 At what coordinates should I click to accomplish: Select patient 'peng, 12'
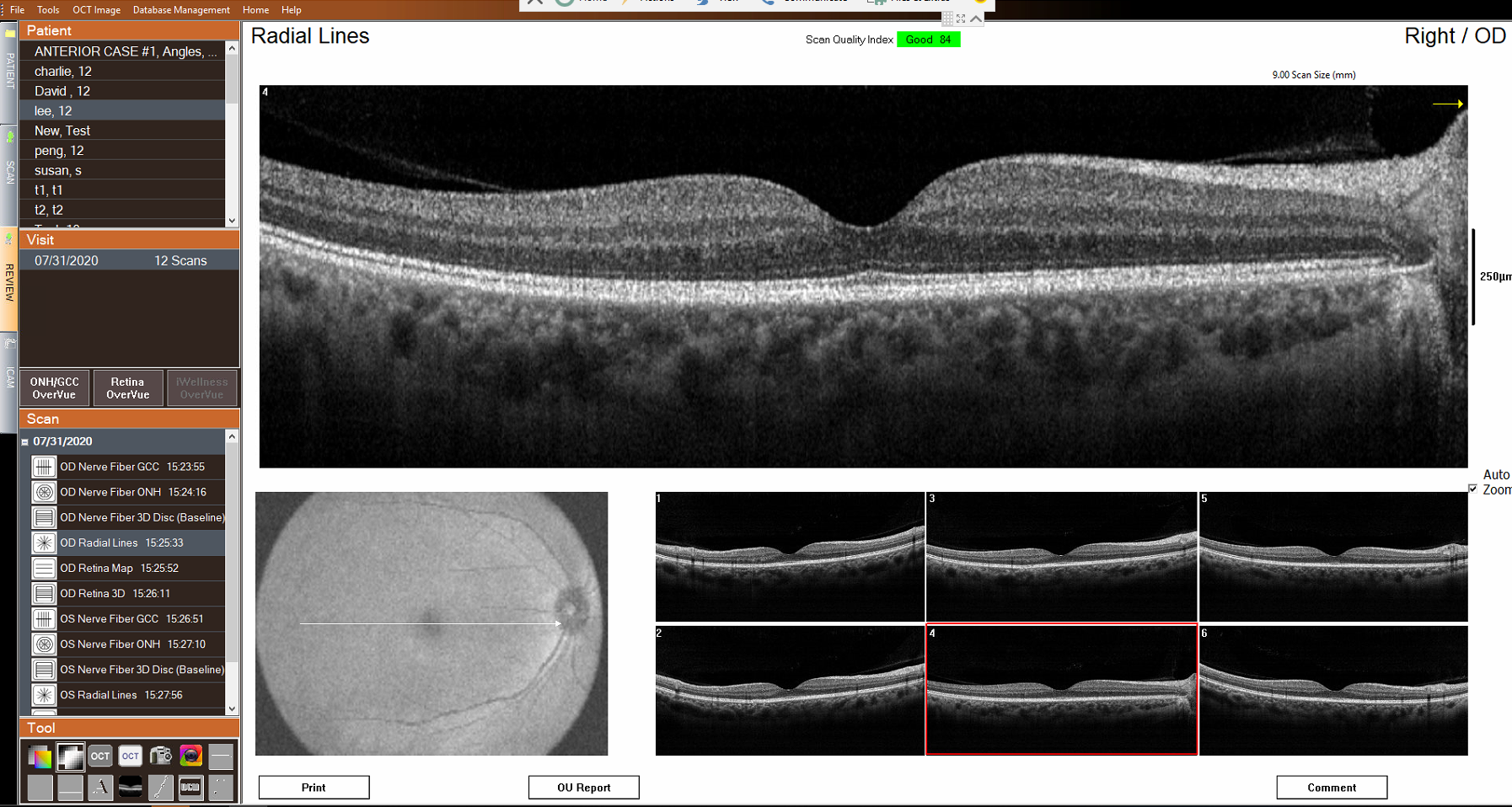pyautogui.click(x=122, y=151)
